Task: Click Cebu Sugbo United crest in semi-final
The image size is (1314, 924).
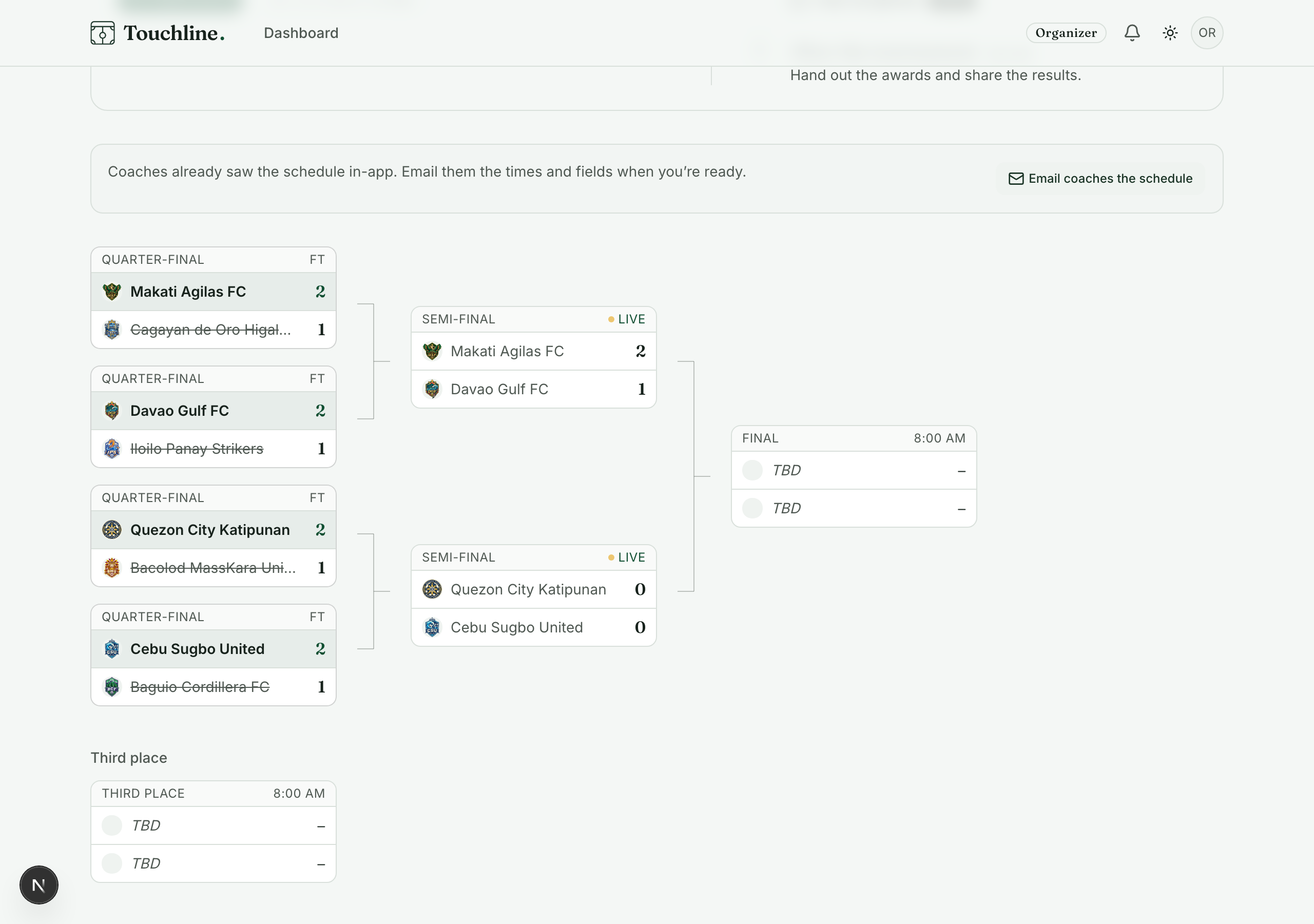Action: pos(432,627)
